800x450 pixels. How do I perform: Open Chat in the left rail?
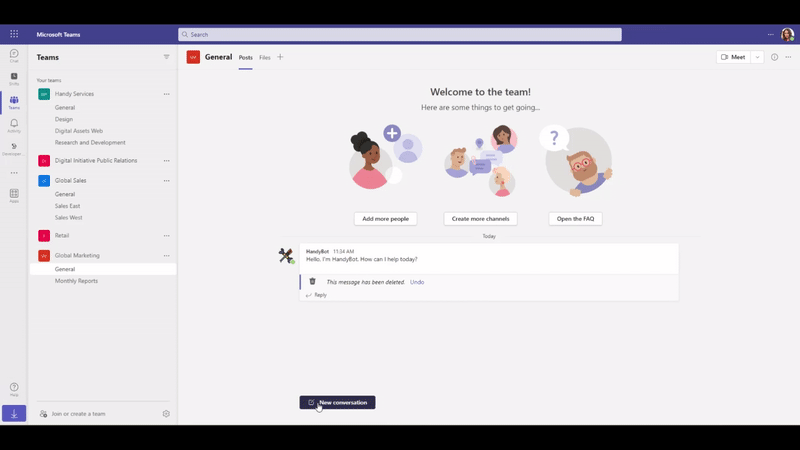14,56
